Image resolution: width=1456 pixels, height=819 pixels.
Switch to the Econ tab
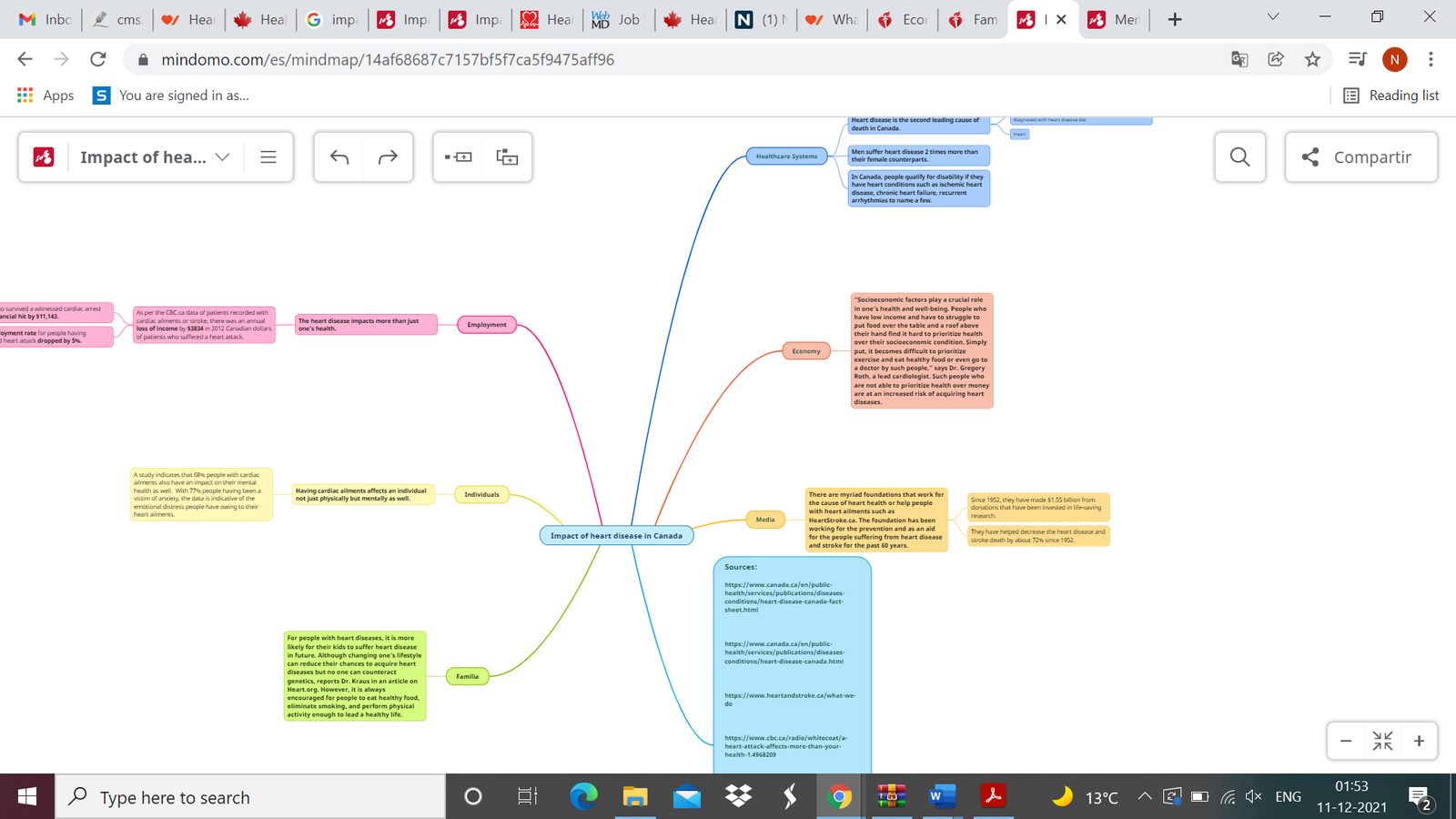click(904, 19)
